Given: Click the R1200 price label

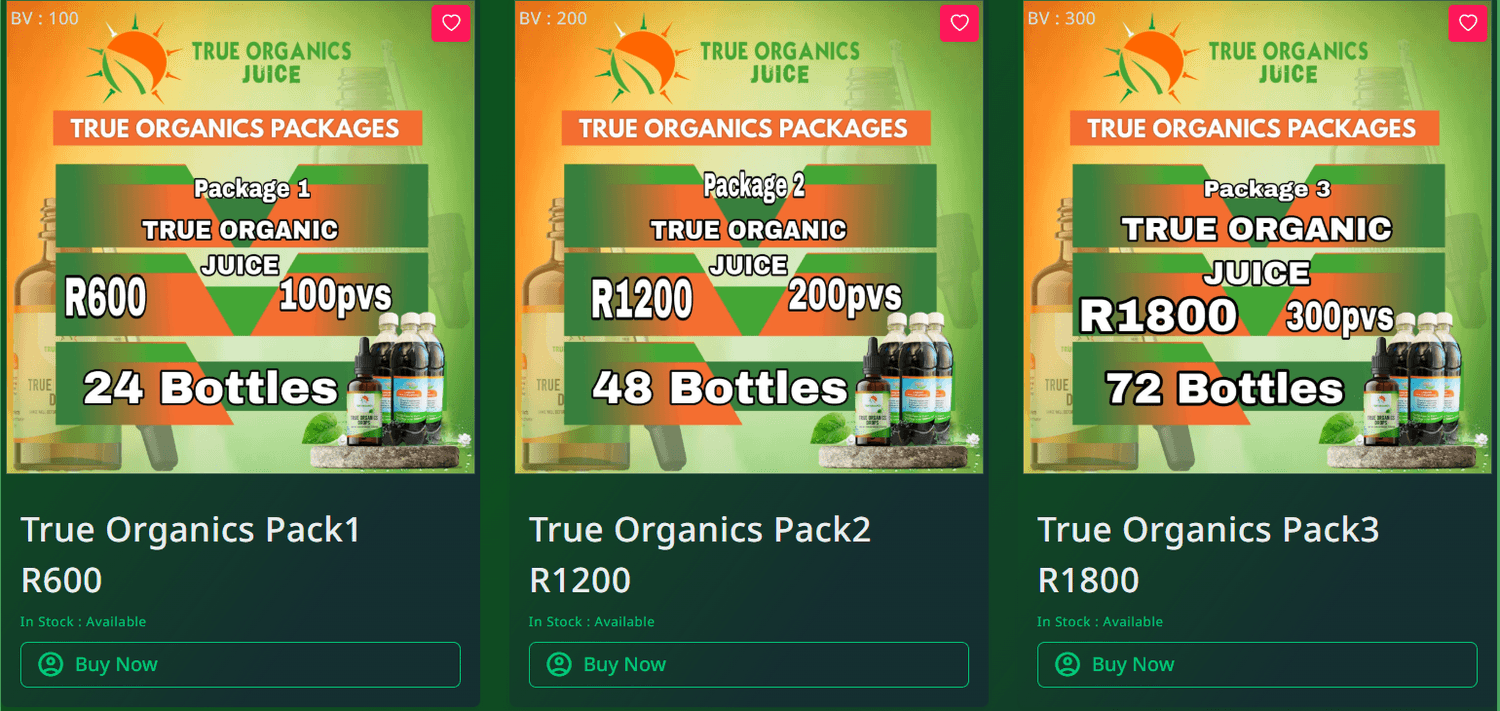Looking at the screenshot, I should click(580, 580).
